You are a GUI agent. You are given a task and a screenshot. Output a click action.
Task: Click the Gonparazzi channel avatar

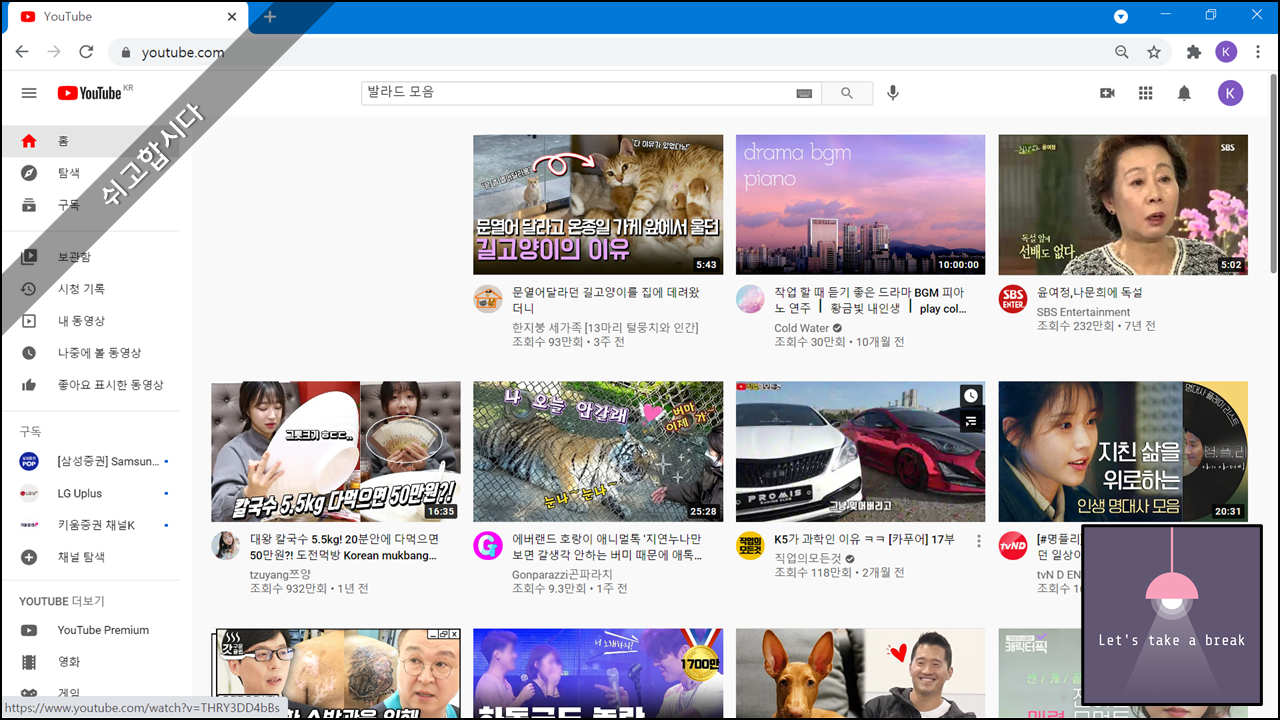pyautogui.click(x=488, y=545)
